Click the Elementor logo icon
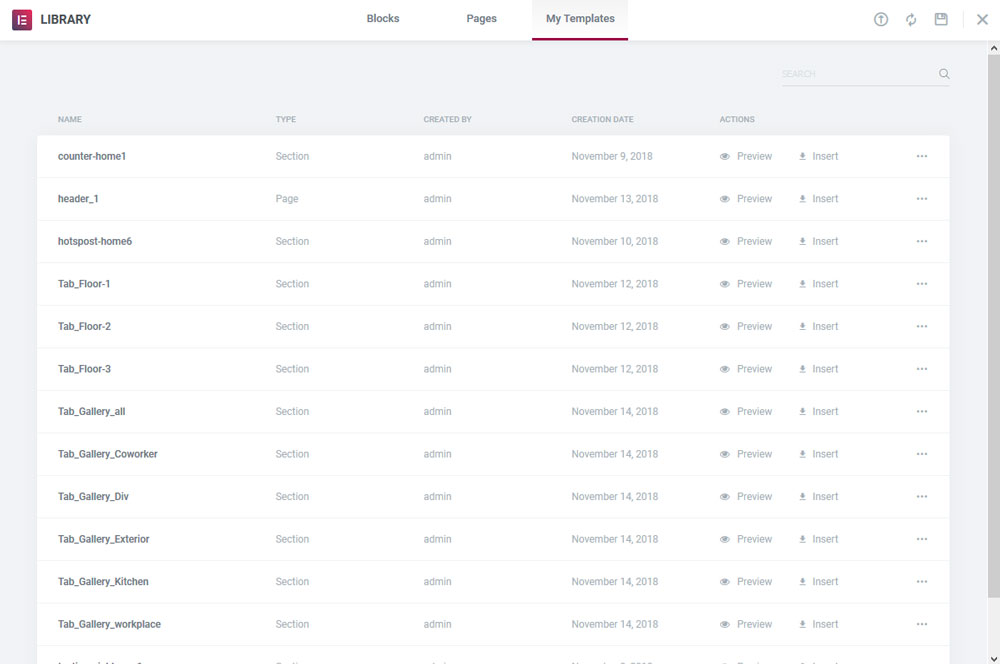 point(22,20)
